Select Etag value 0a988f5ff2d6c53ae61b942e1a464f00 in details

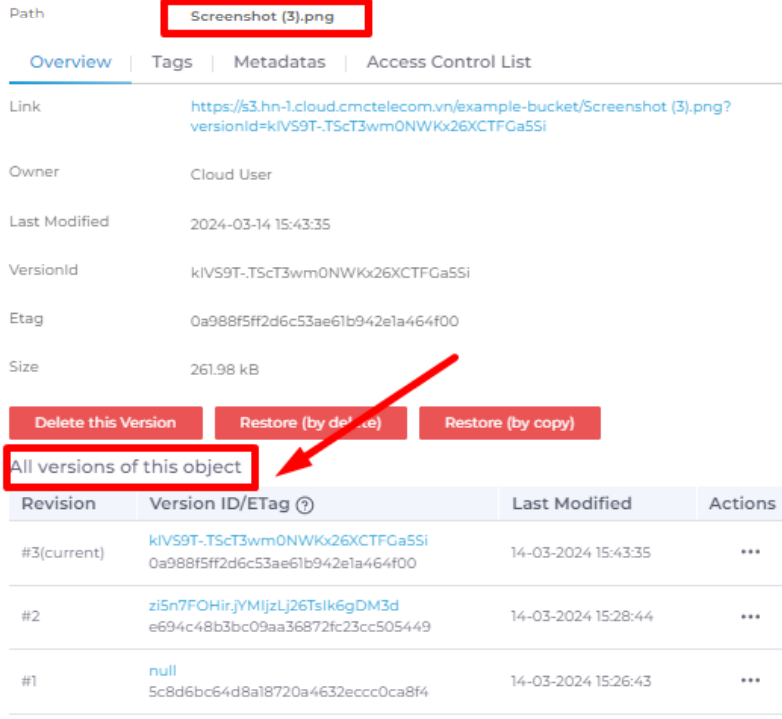(325, 321)
